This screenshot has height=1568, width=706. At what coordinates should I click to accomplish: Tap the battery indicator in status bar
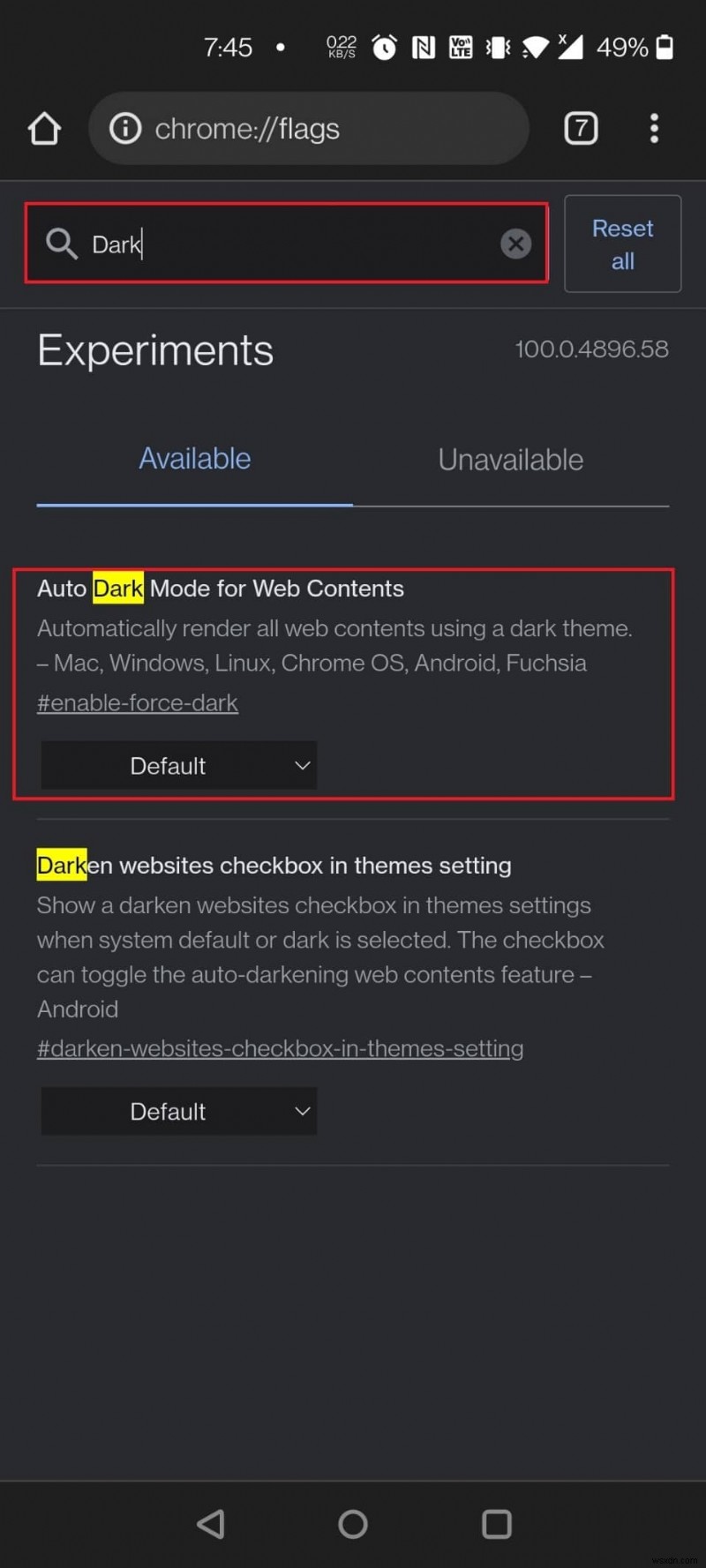click(664, 47)
